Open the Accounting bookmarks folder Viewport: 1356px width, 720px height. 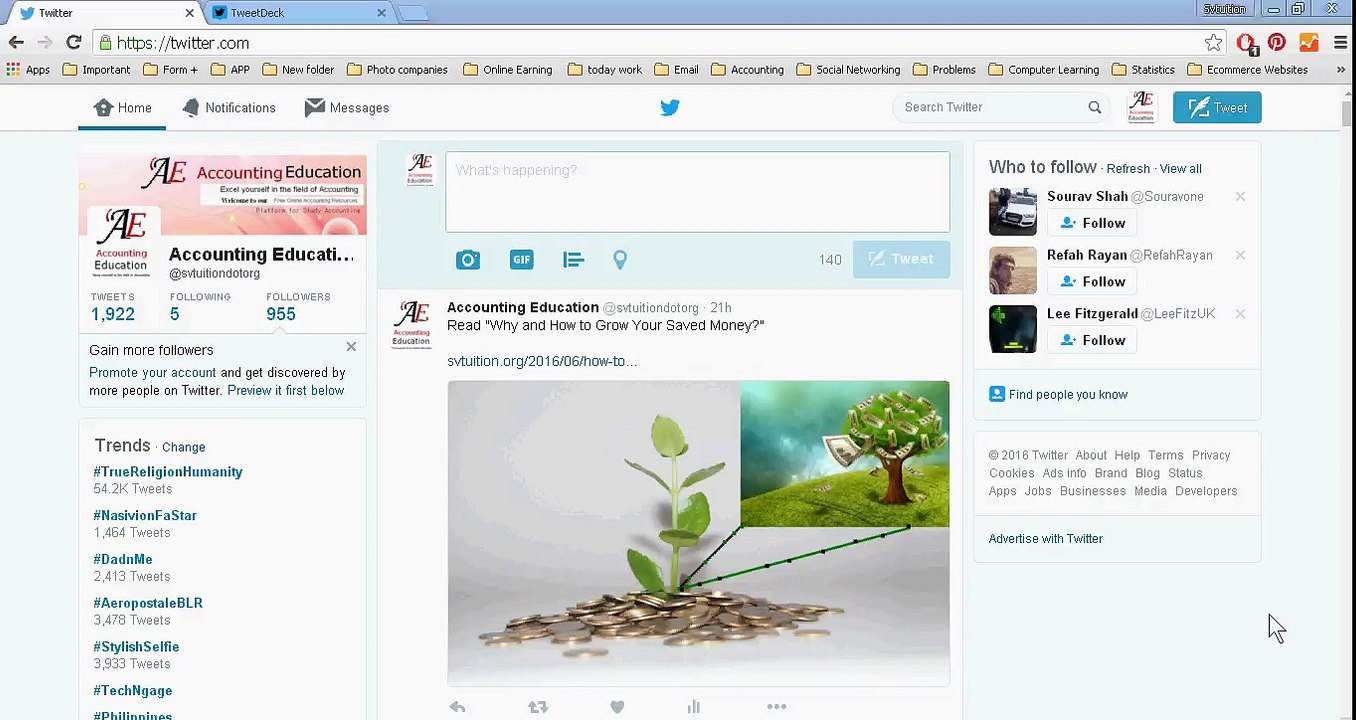[746, 70]
